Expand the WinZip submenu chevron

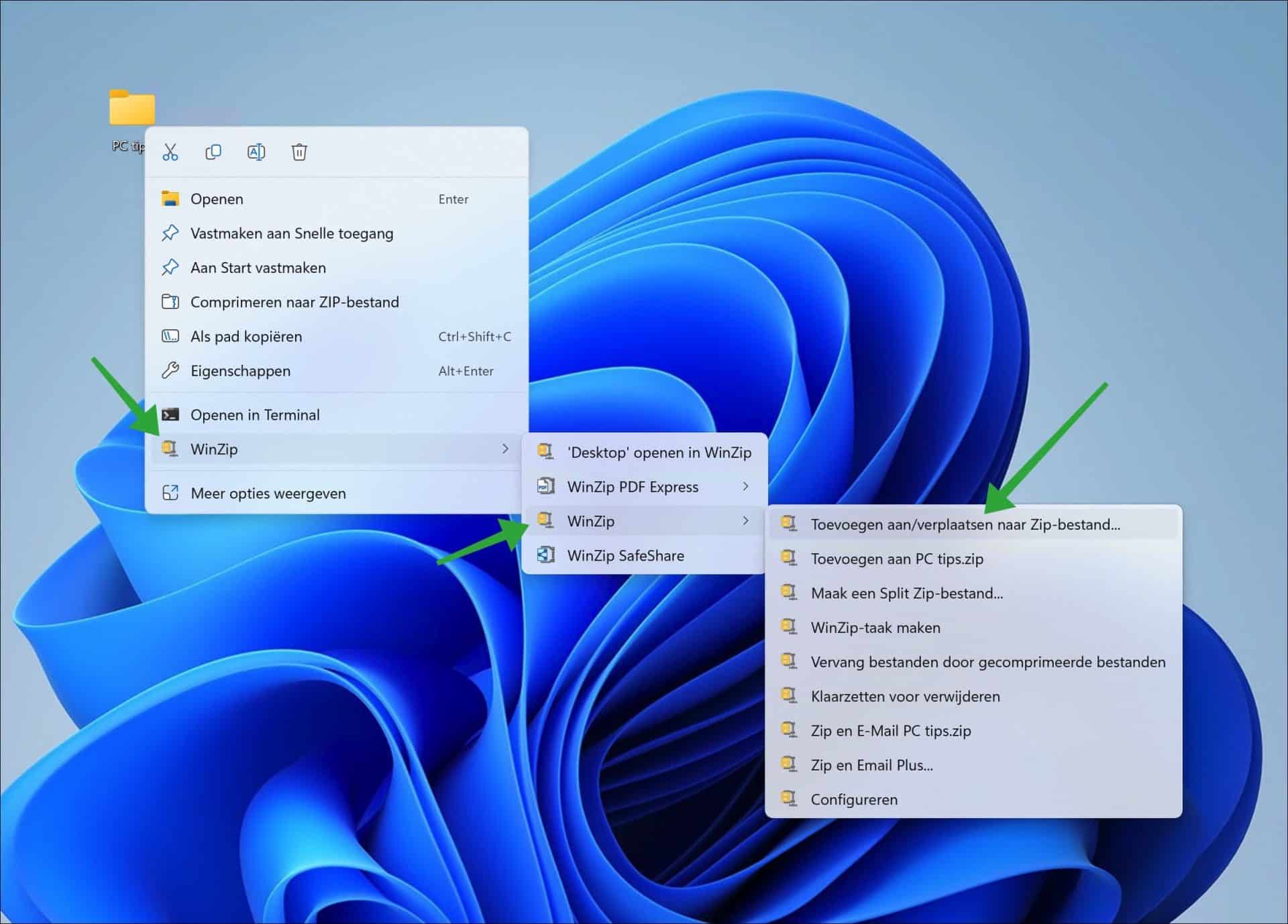(x=506, y=449)
